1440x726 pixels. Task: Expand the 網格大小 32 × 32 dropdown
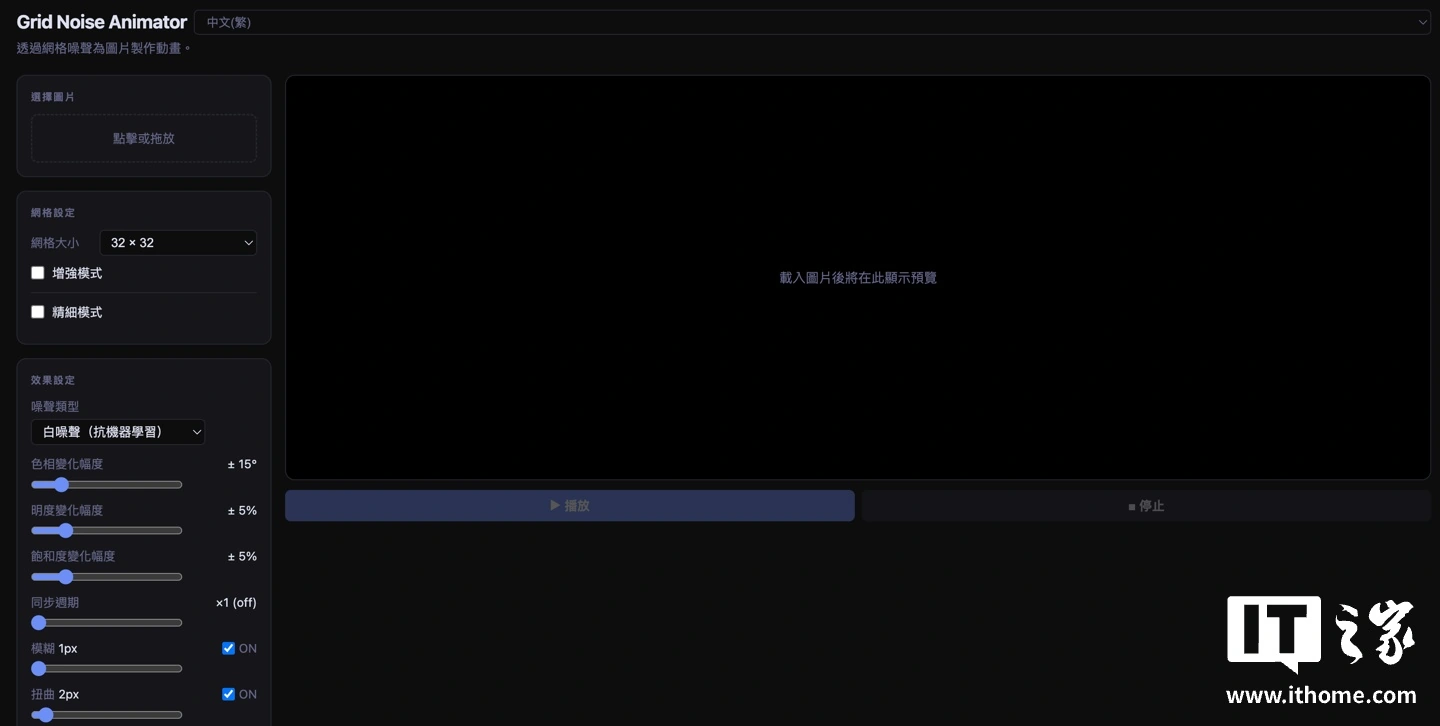pos(178,243)
